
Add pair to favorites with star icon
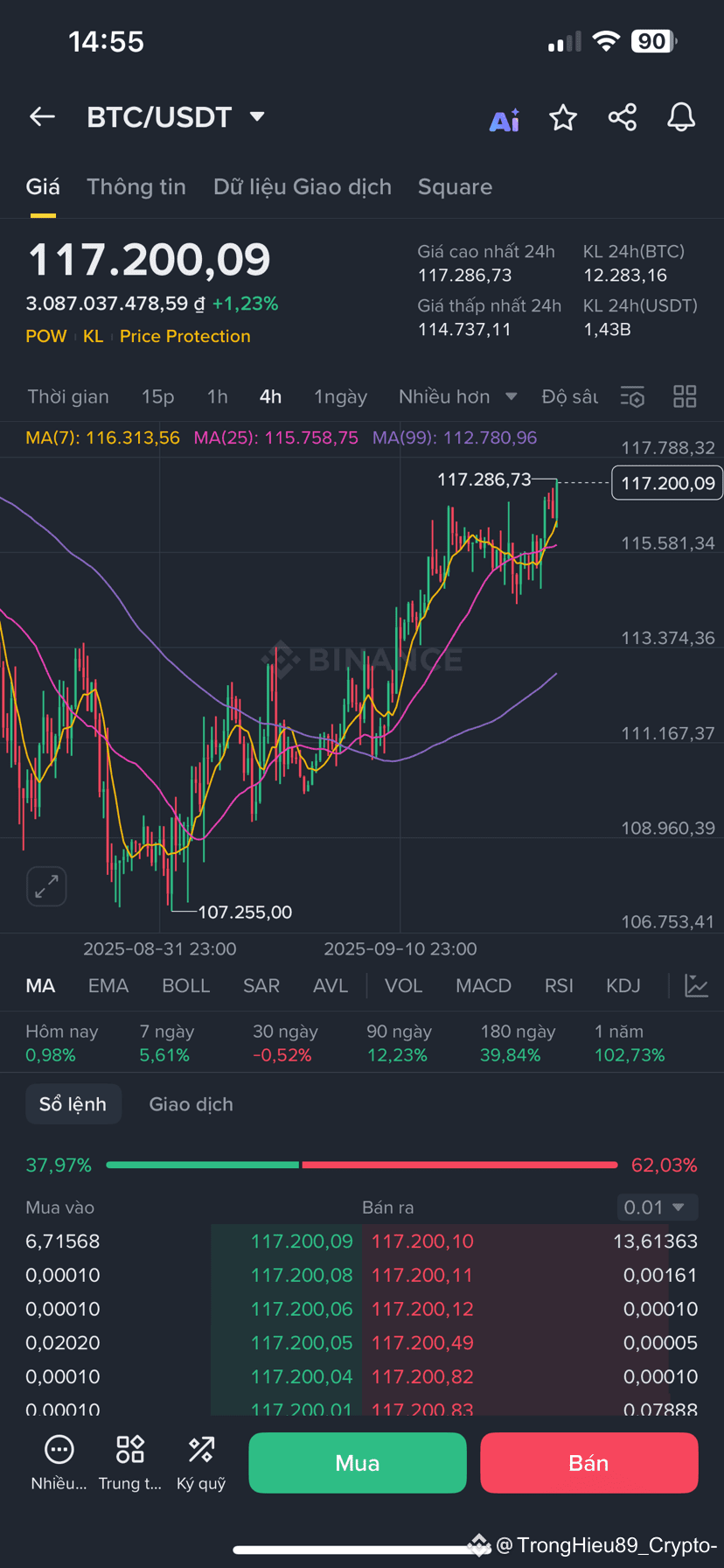563,117
